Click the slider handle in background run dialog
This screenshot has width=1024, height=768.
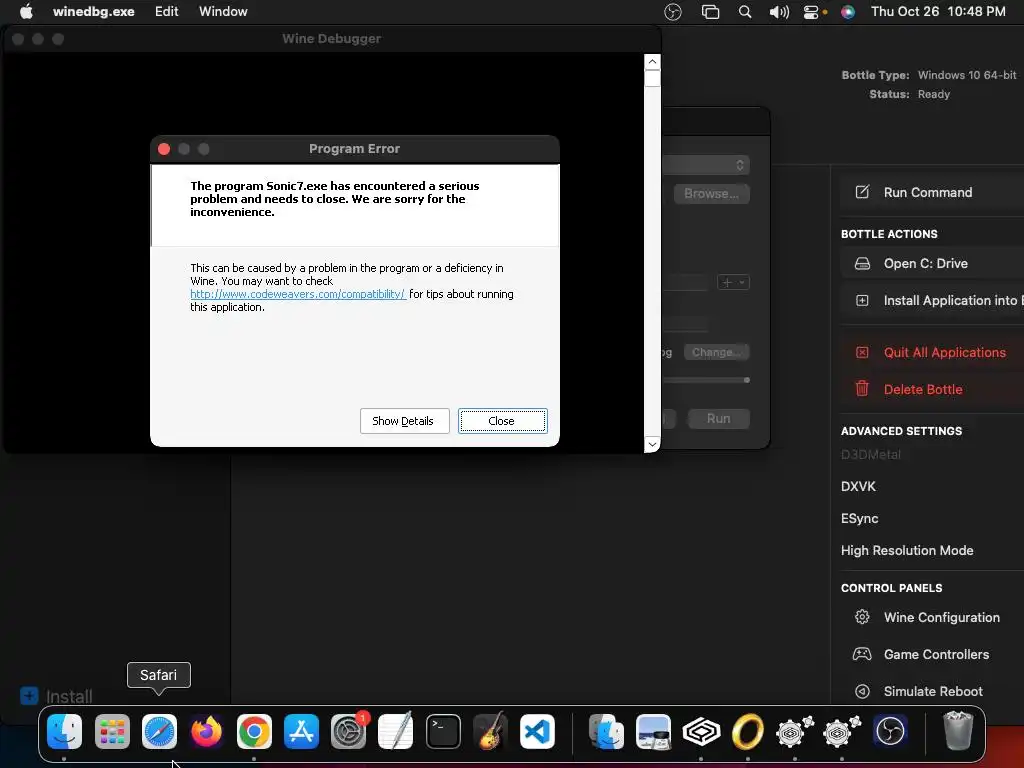(x=746, y=380)
